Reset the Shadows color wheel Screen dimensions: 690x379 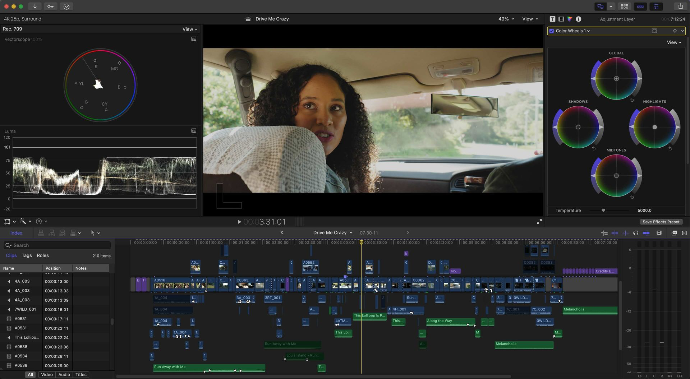tap(594, 149)
